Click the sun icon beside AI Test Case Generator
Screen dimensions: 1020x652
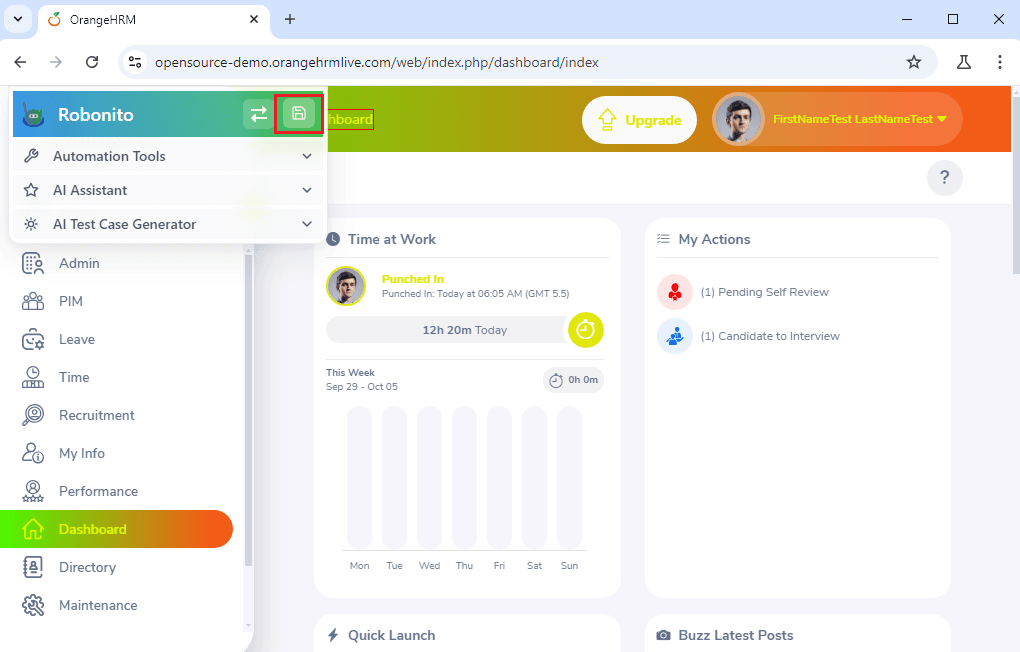click(31, 224)
